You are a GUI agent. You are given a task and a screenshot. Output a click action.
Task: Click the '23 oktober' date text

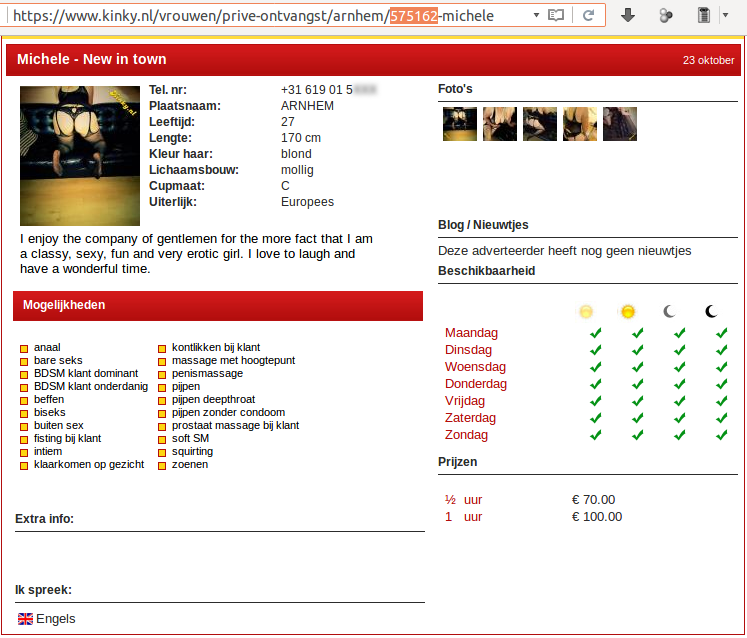(x=708, y=61)
